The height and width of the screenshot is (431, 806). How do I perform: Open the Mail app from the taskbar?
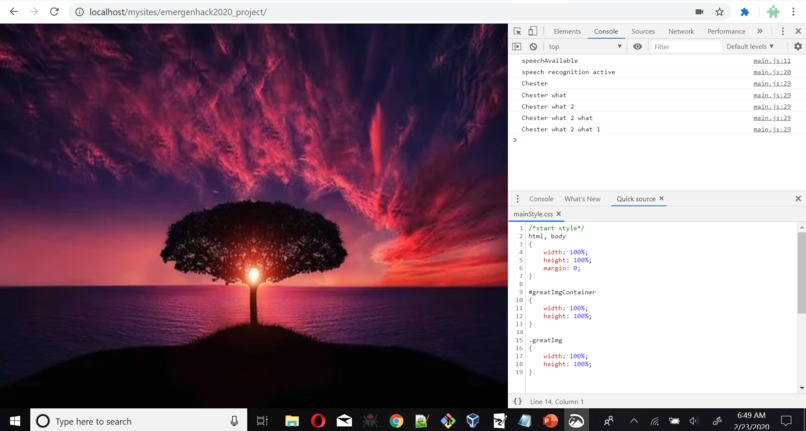click(x=344, y=421)
